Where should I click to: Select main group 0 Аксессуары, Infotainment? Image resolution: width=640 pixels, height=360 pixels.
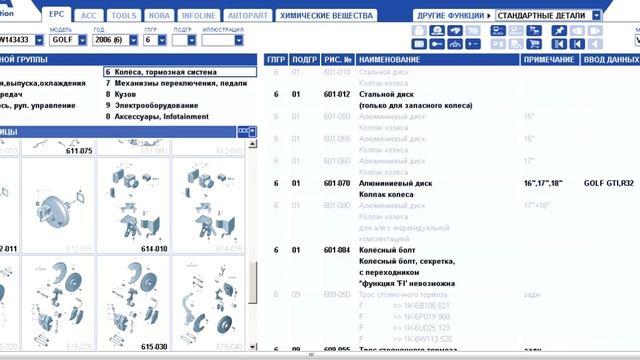157,116
